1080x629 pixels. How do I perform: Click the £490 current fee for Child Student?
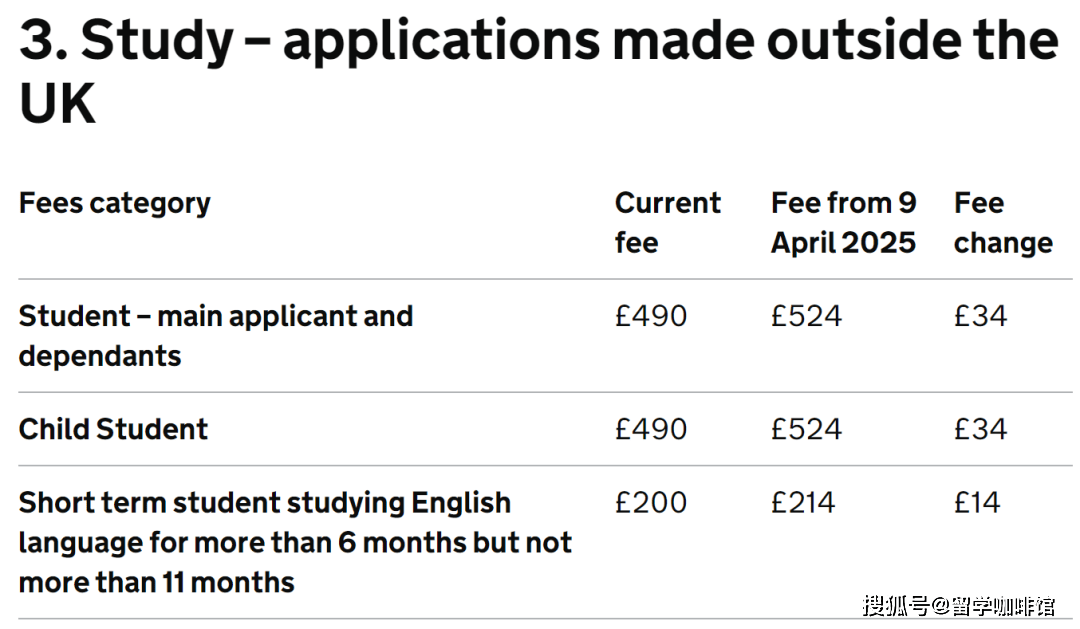click(651, 429)
